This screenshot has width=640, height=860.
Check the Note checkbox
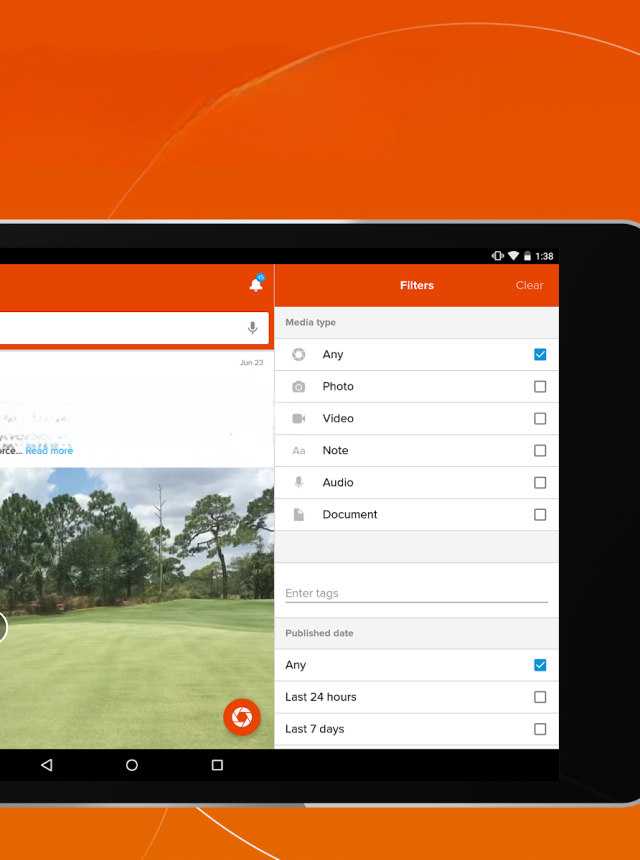pos(540,450)
